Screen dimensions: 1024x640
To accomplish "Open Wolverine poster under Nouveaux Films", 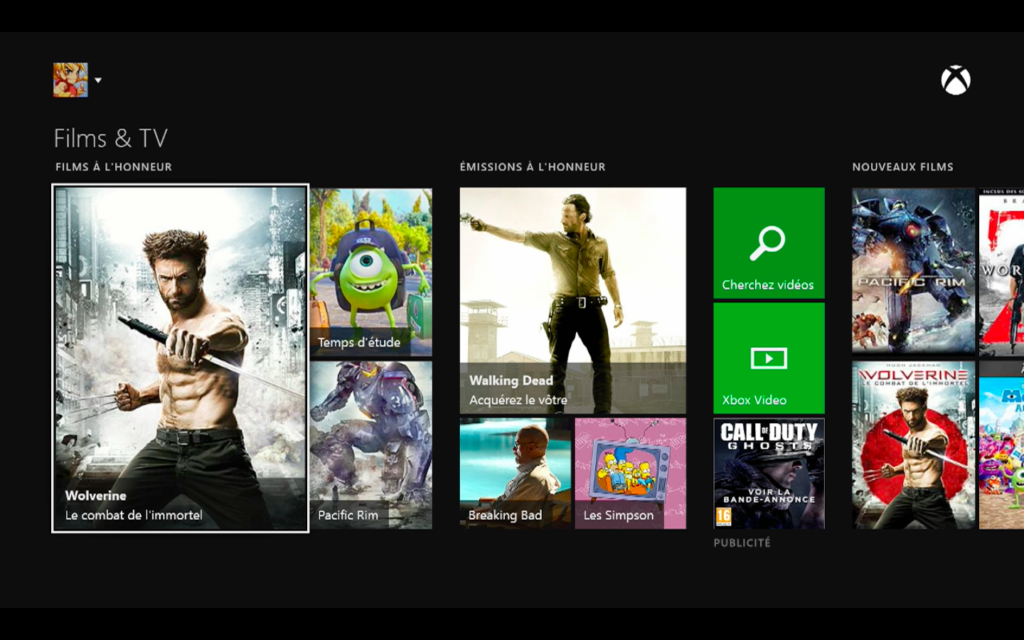I will coord(913,445).
